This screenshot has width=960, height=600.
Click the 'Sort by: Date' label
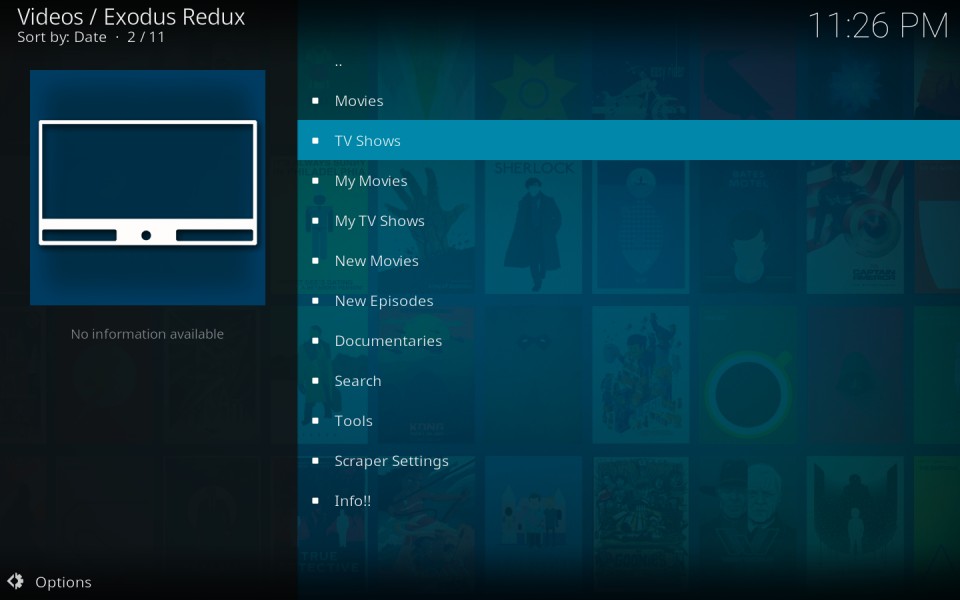click(62, 37)
